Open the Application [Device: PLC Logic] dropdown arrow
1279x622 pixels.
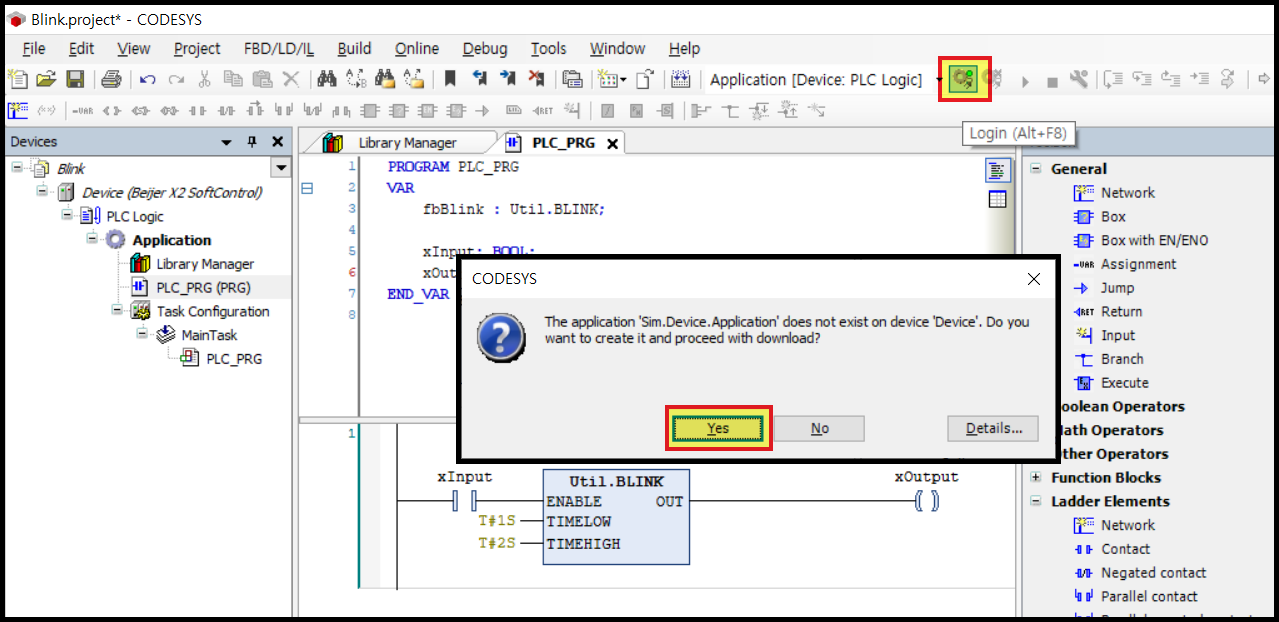(x=940, y=80)
